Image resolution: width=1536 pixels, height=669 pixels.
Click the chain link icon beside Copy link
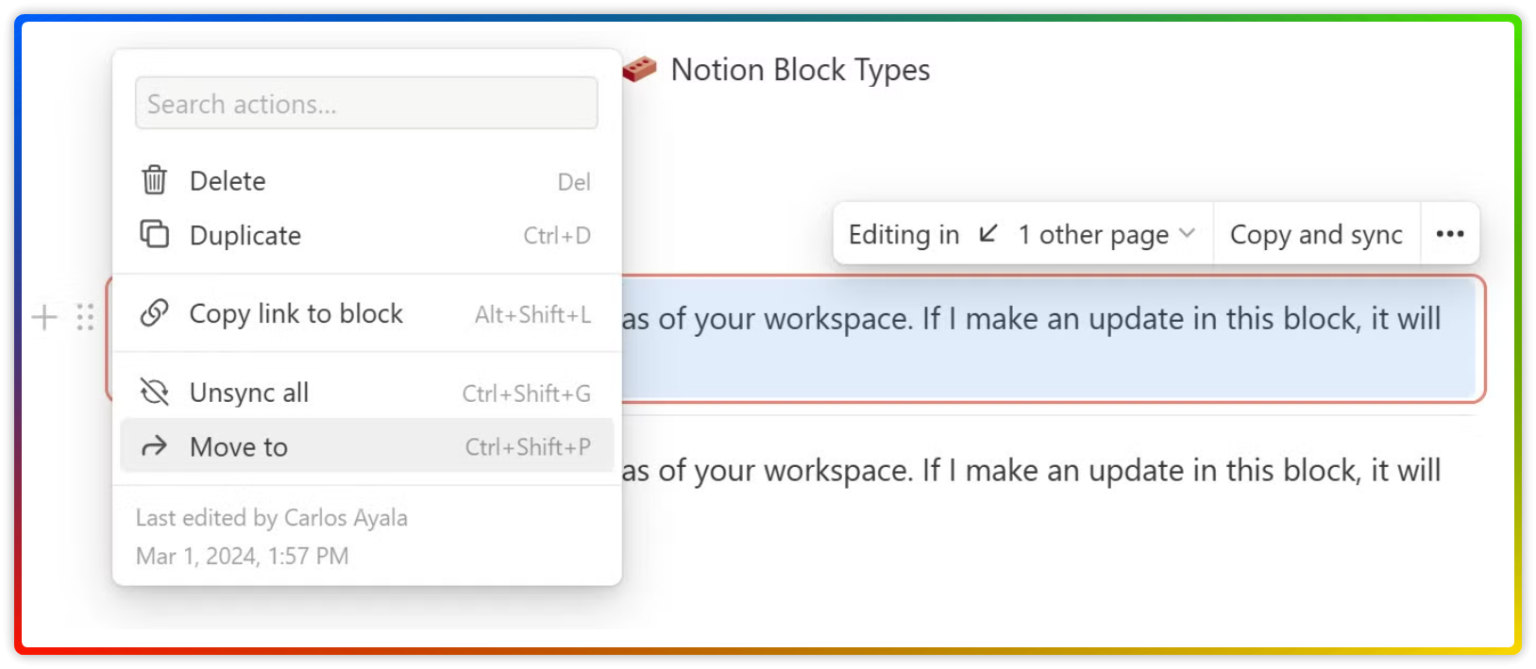[155, 313]
